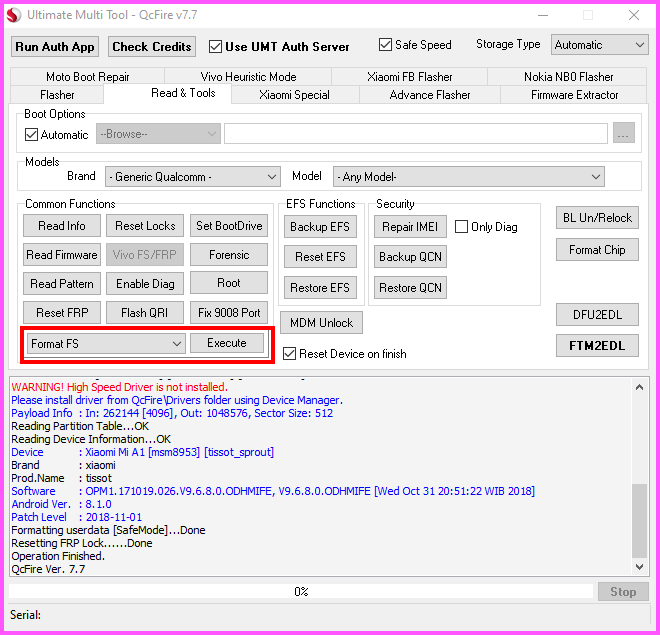This screenshot has height=635, width=660.
Task: Click Read Pattern button
Action: (62, 284)
